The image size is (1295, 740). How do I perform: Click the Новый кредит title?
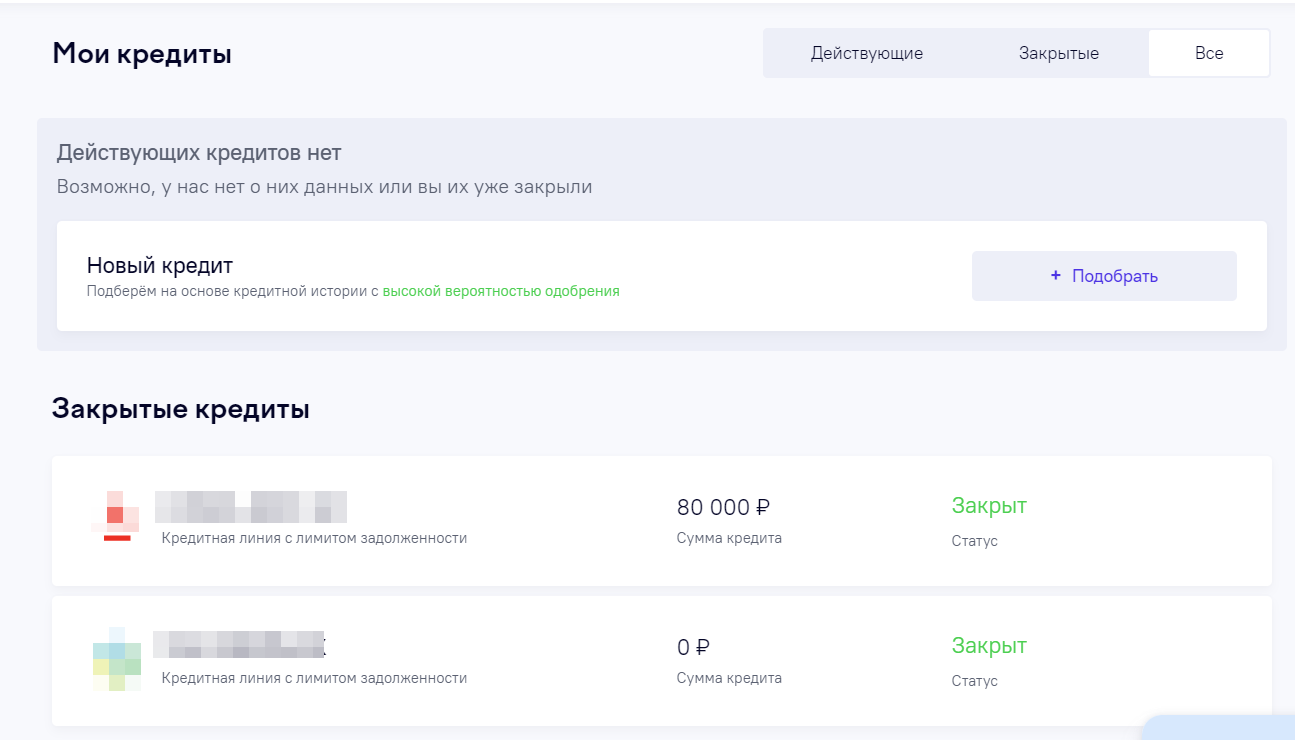pyautogui.click(x=160, y=266)
